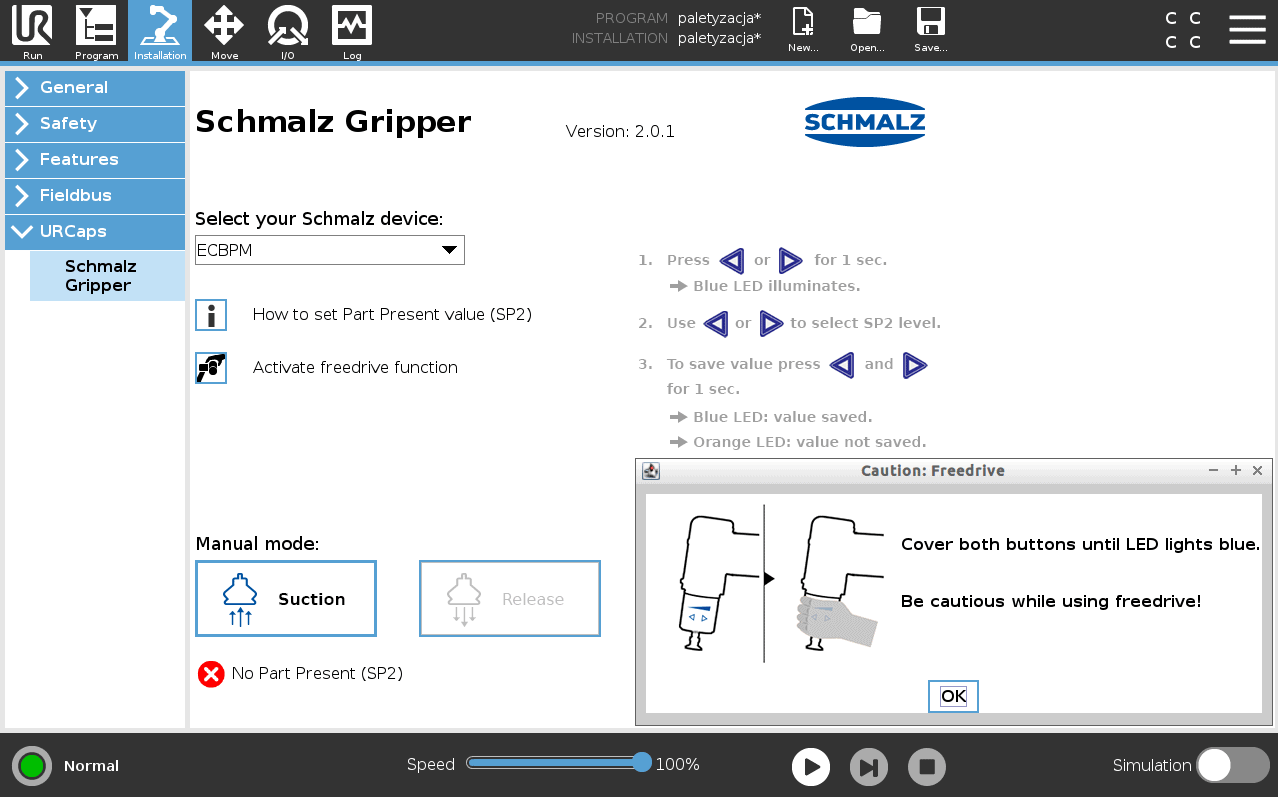Toggle the Simulation switch

(1233, 765)
